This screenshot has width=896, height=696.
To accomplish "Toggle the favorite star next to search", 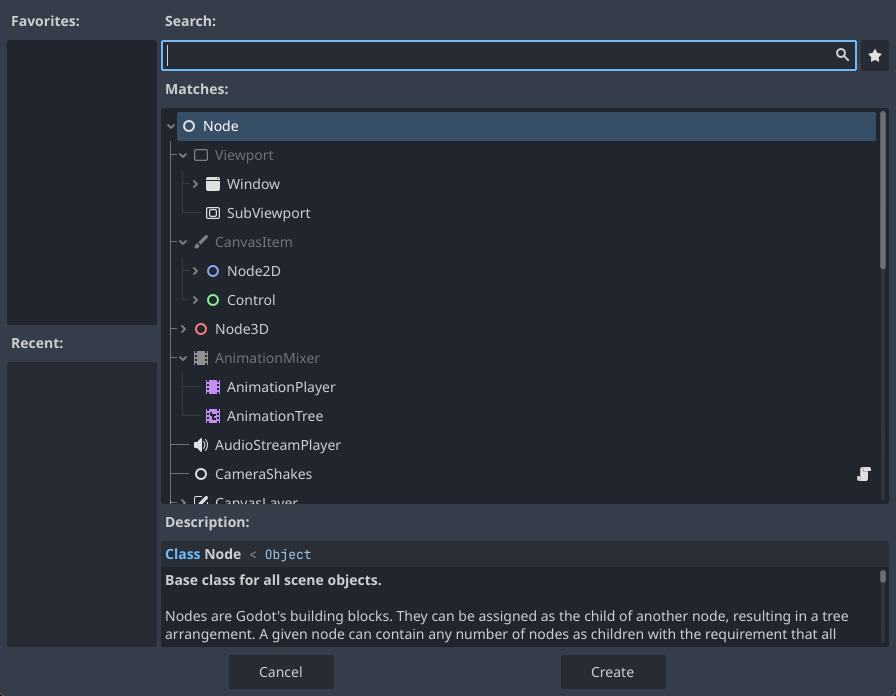I will click(x=875, y=55).
